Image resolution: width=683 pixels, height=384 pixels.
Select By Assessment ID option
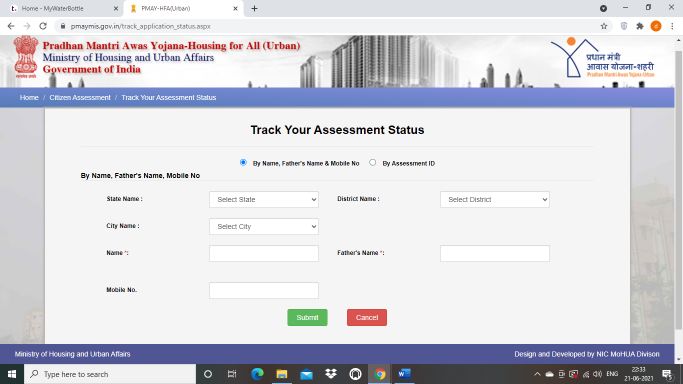372,162
